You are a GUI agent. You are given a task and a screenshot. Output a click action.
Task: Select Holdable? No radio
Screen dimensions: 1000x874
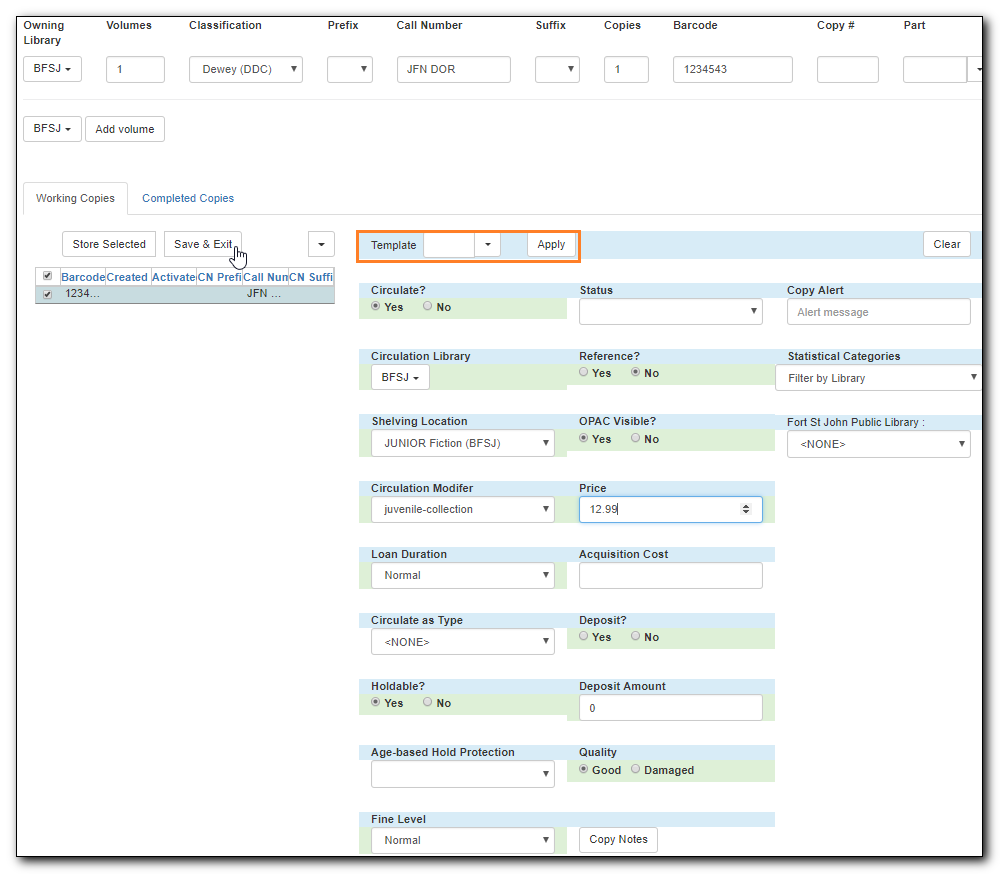(x=428, y=702)
